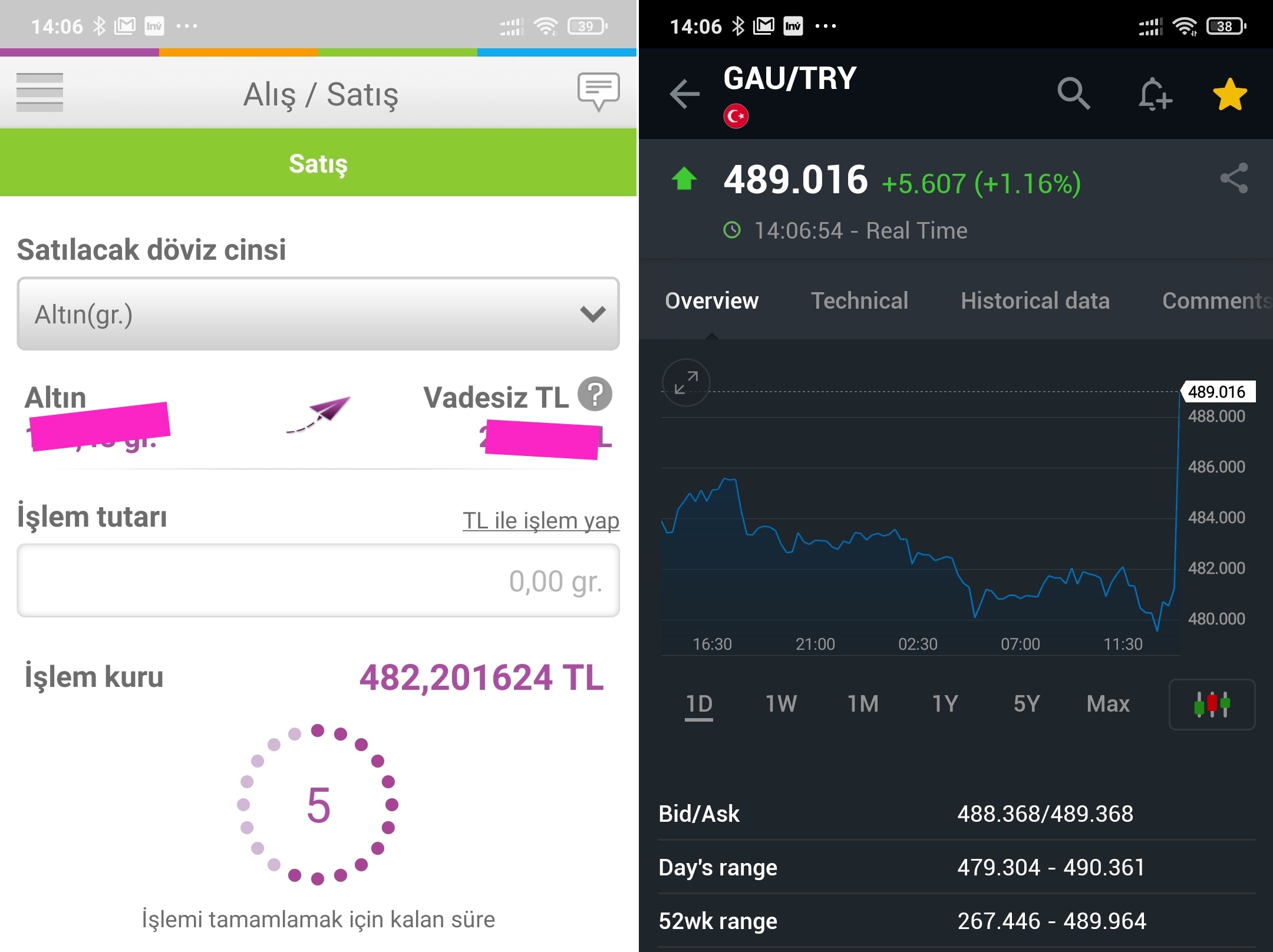This screenshot has width=1273, height=952.
Task: Expand the chart to fullscreen
Action: coord(686,382)
